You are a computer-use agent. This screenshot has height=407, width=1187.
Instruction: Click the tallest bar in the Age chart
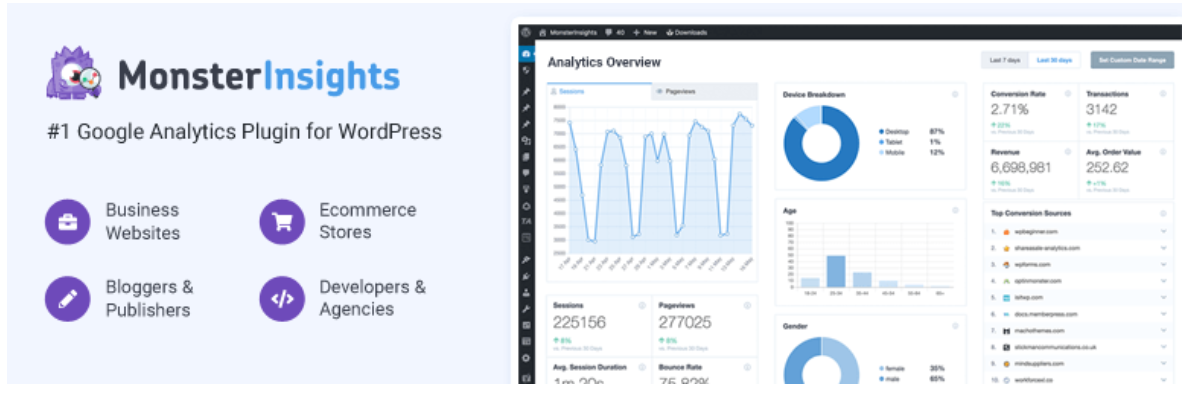[836, 272]
